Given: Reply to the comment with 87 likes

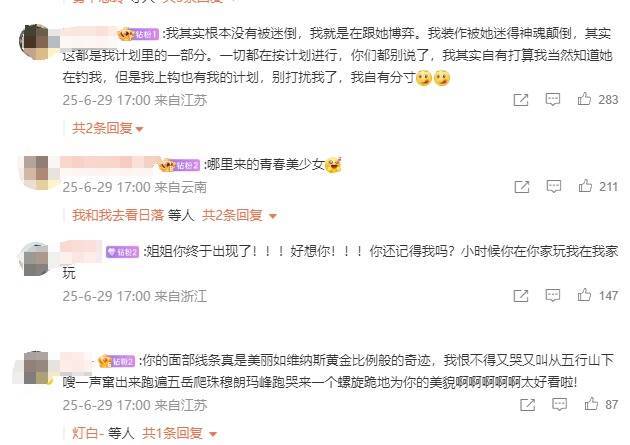Looking at the screenshot, I should pyautogui.click(x=559, y=404).
